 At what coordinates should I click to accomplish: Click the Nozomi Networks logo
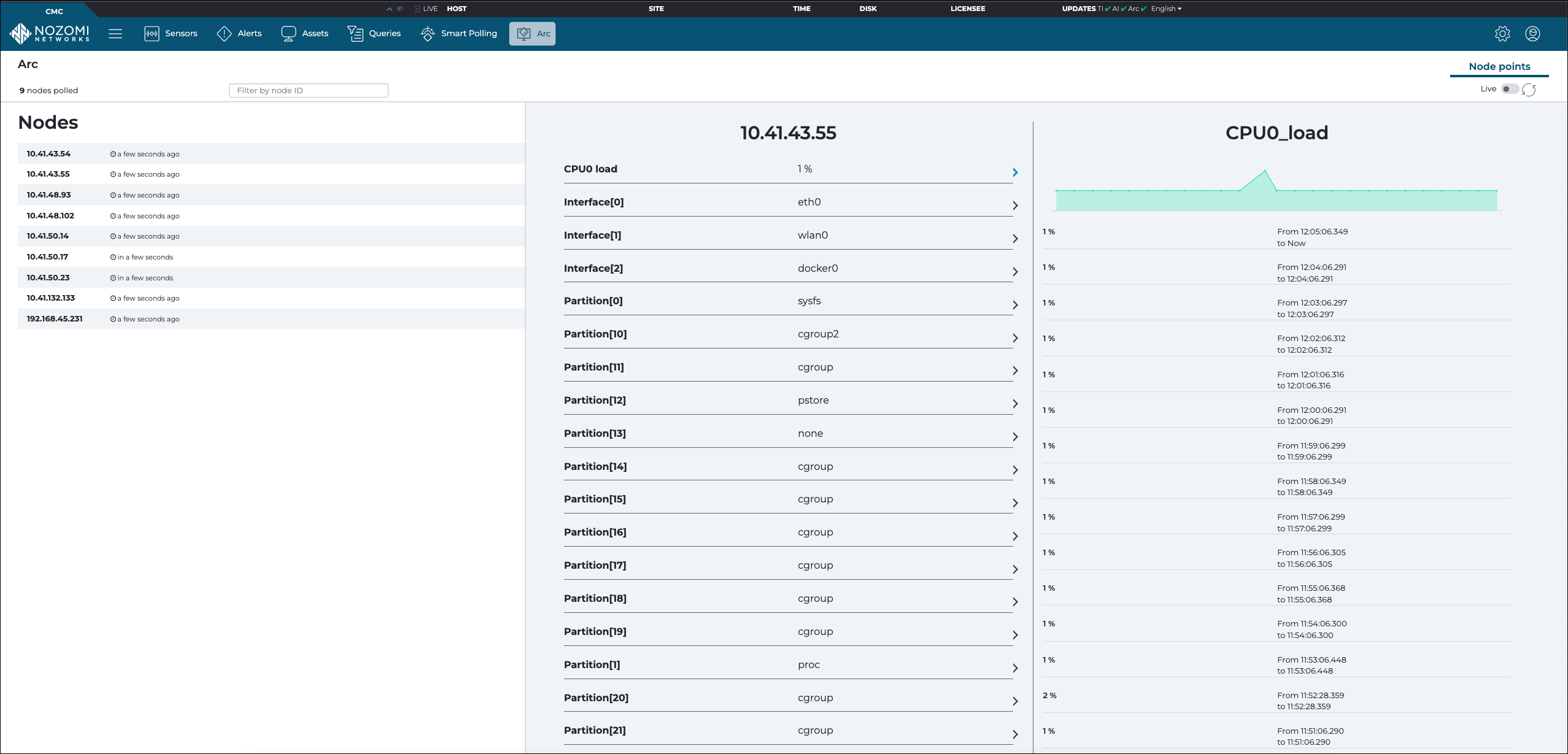click(50, 33)
